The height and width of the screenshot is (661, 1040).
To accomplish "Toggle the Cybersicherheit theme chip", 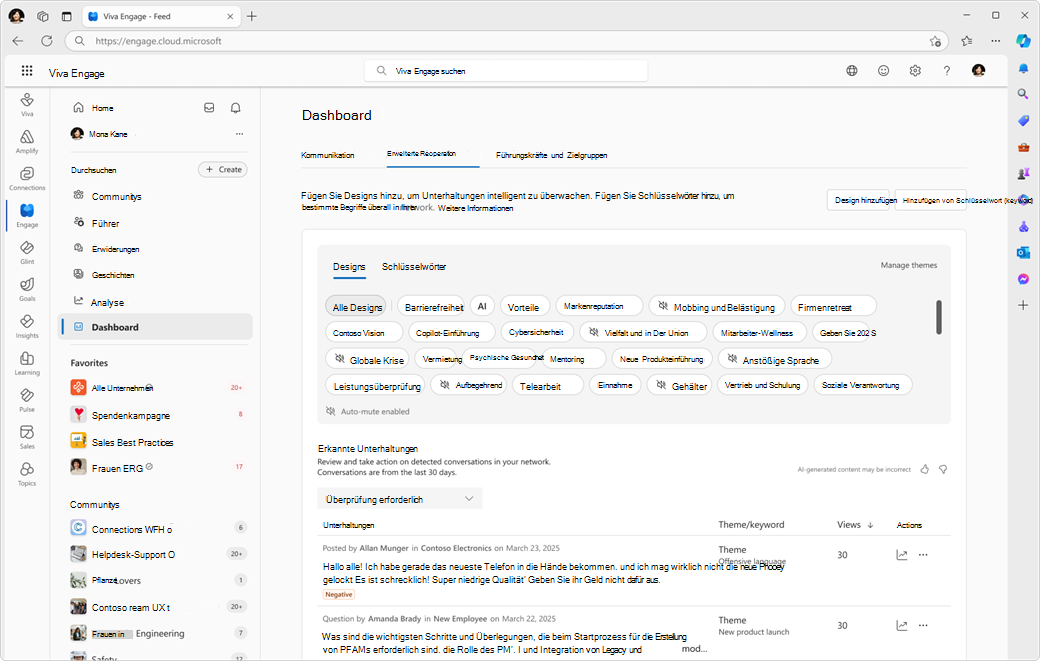I will [536, 332].
